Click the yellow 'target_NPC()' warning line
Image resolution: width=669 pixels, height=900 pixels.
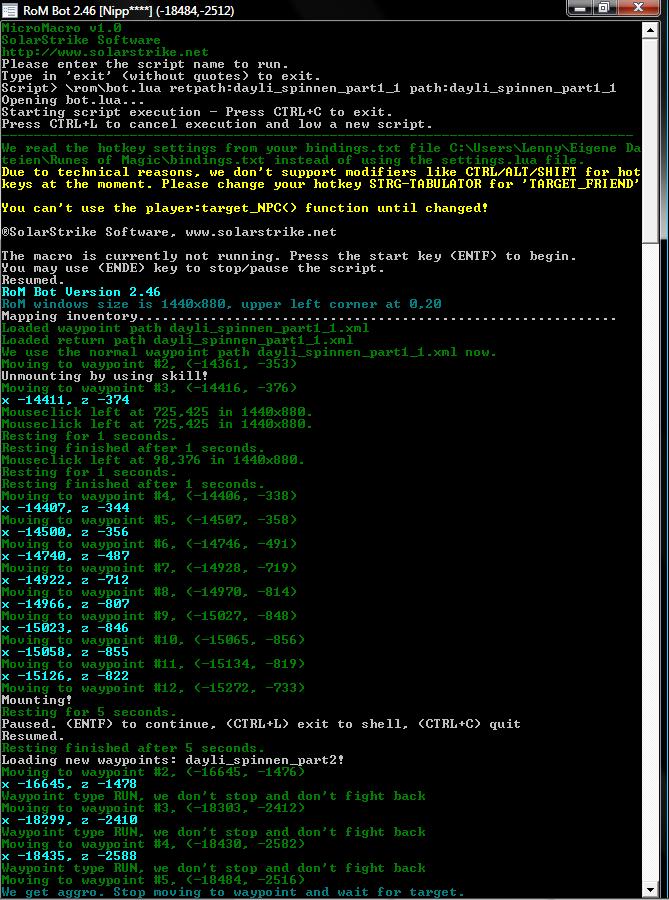point(244,208)
